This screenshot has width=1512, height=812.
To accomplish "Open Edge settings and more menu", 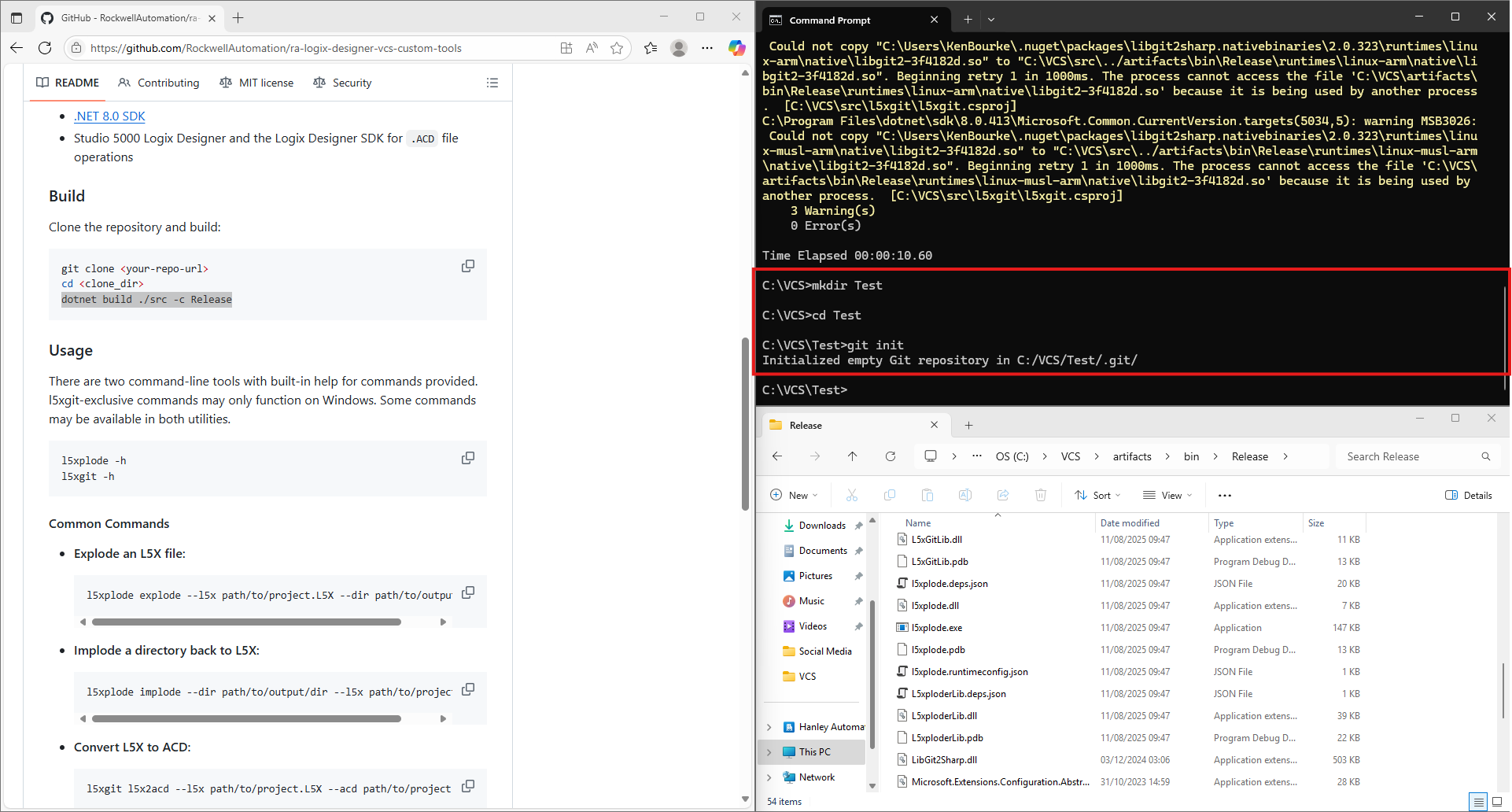I will click(707, 48).
